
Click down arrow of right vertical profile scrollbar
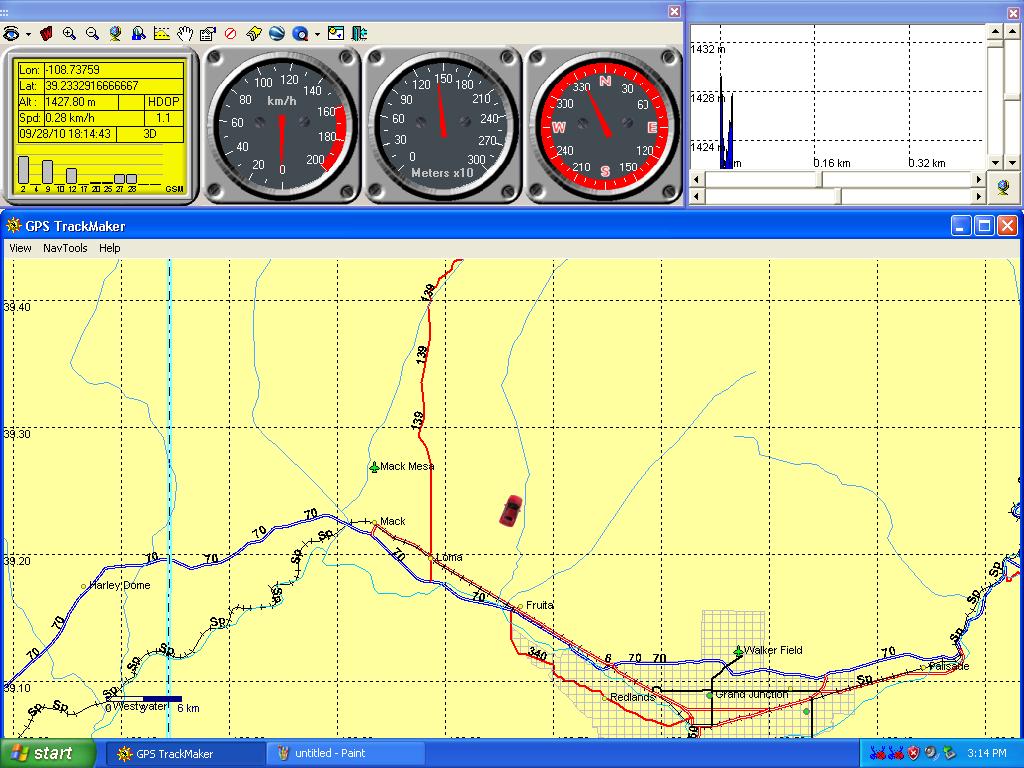pyautogui.click(x=1012, y=163)
